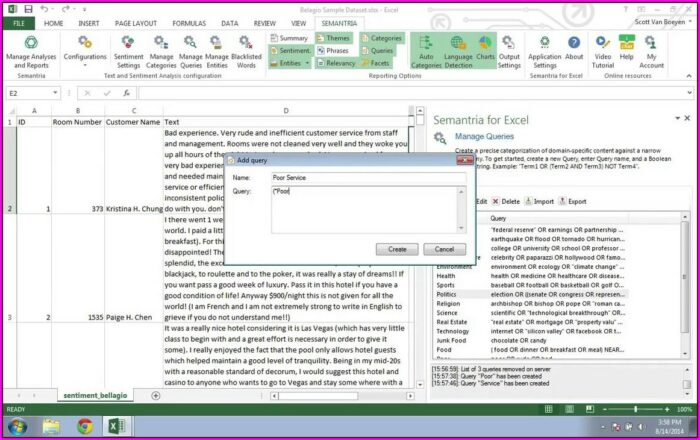Click the Insert Function fx icon
Viewport: 700px width, 440px height.
point(127,93)
